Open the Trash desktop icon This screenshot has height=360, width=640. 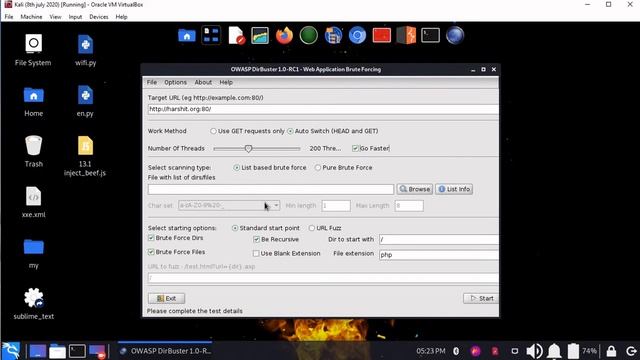[x=33, y=151]
